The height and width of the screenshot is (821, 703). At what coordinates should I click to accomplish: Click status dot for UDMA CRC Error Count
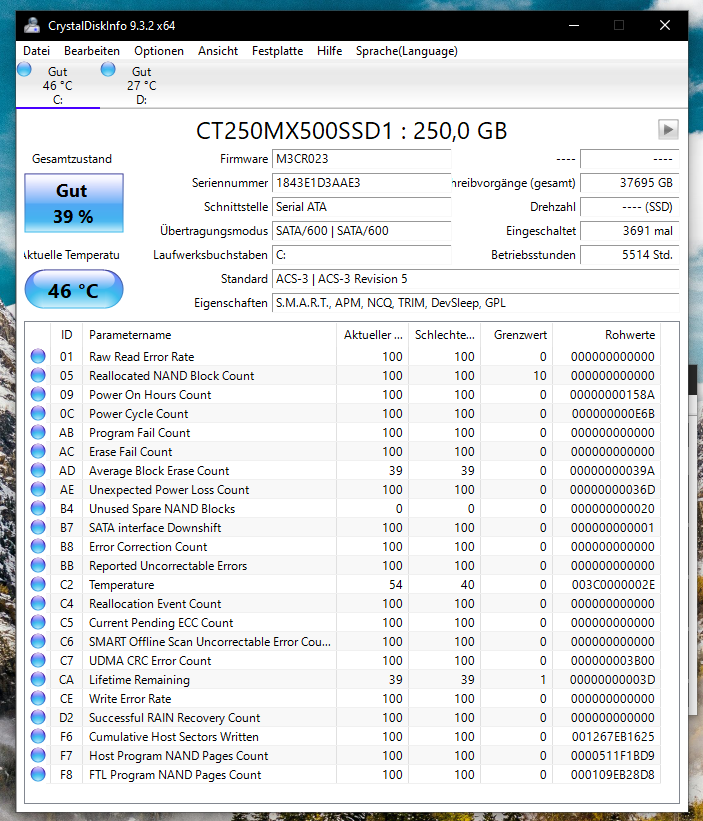[x=38, y=660]
